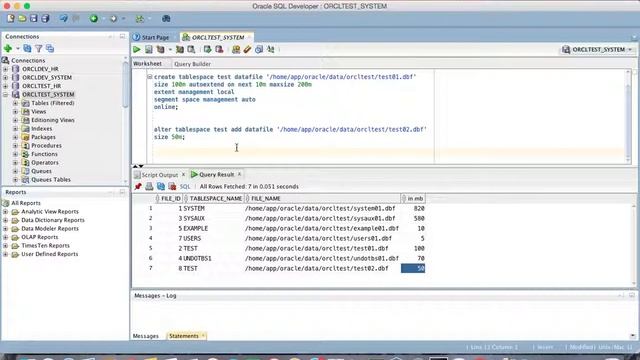Select the Query Result tab
Viewport: 640px width, 360px height.
pos(216,175)
